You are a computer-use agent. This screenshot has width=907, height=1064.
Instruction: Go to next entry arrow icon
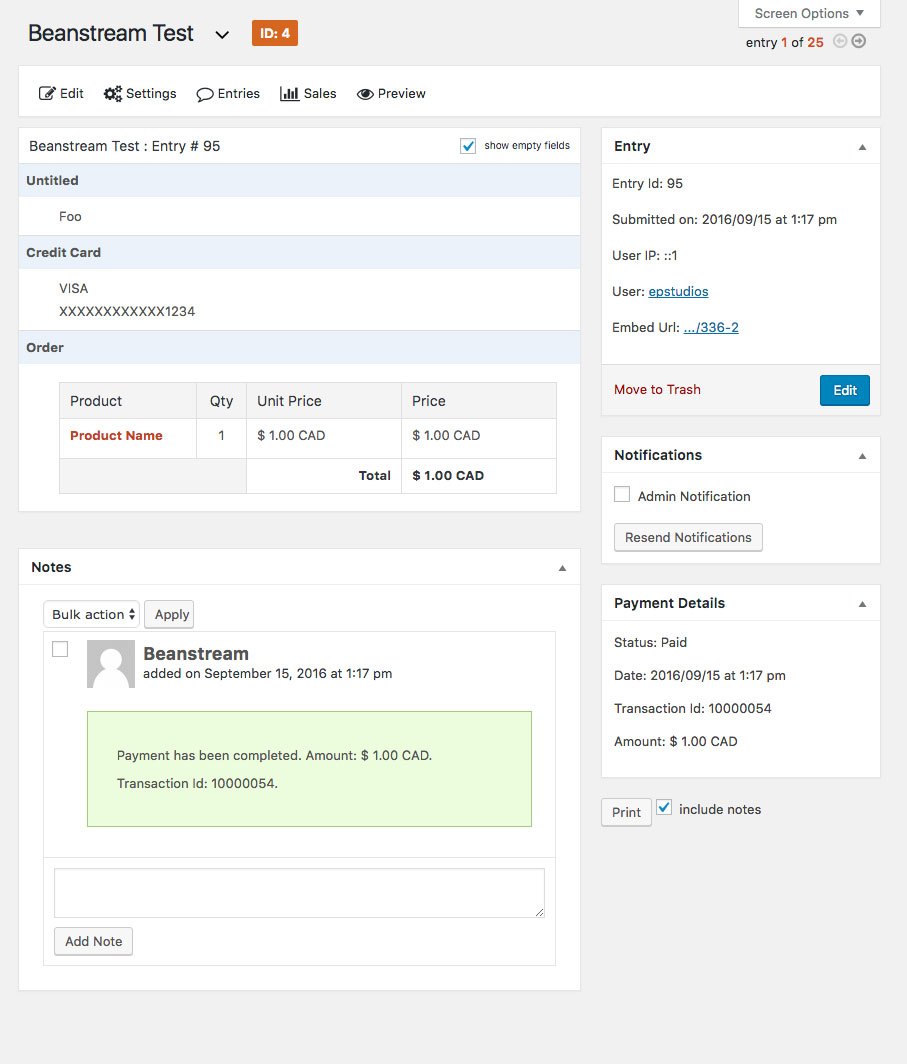click(859, 42)
